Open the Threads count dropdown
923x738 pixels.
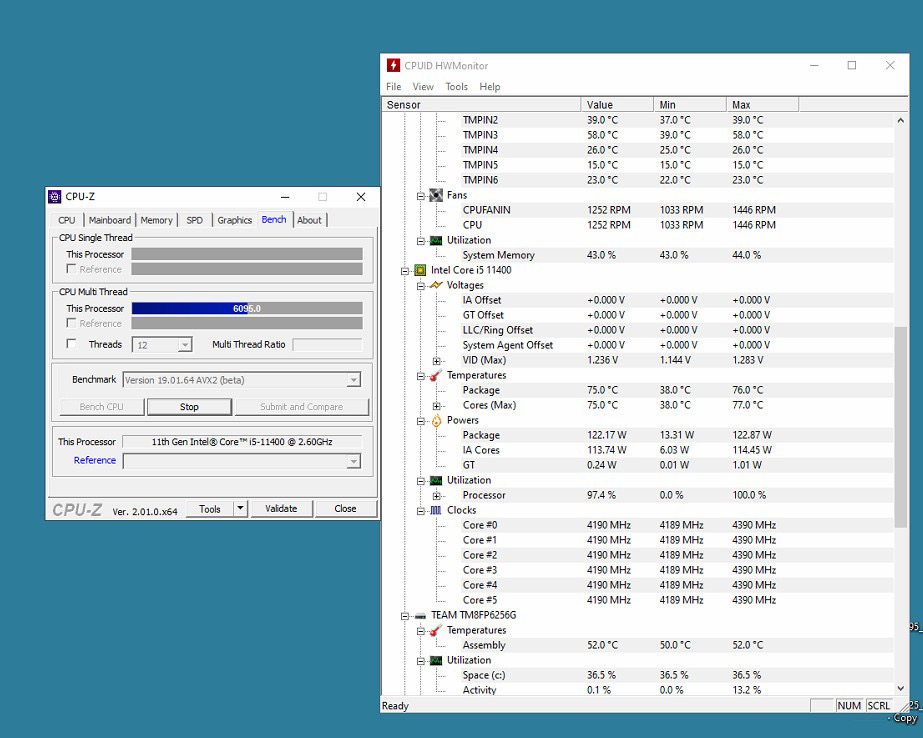click(185, 345)
